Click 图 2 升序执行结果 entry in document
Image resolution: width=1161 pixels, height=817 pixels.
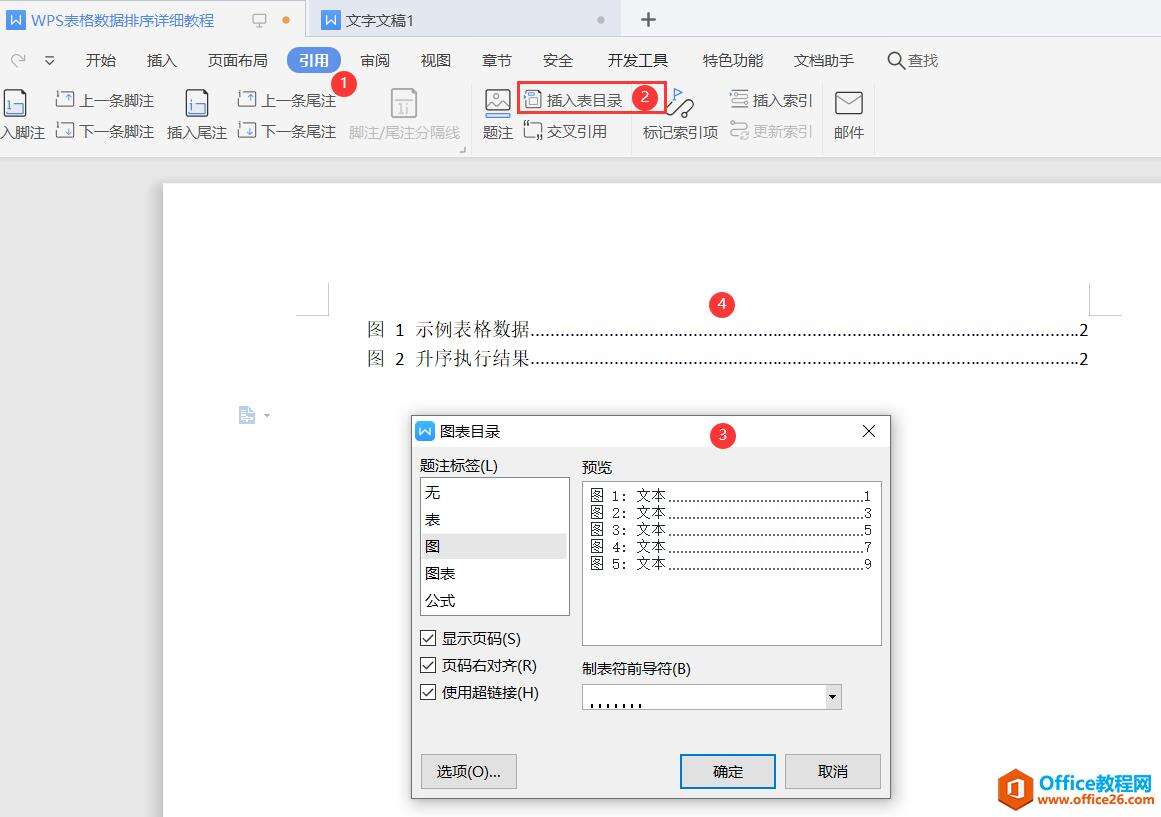click(727, 359)
